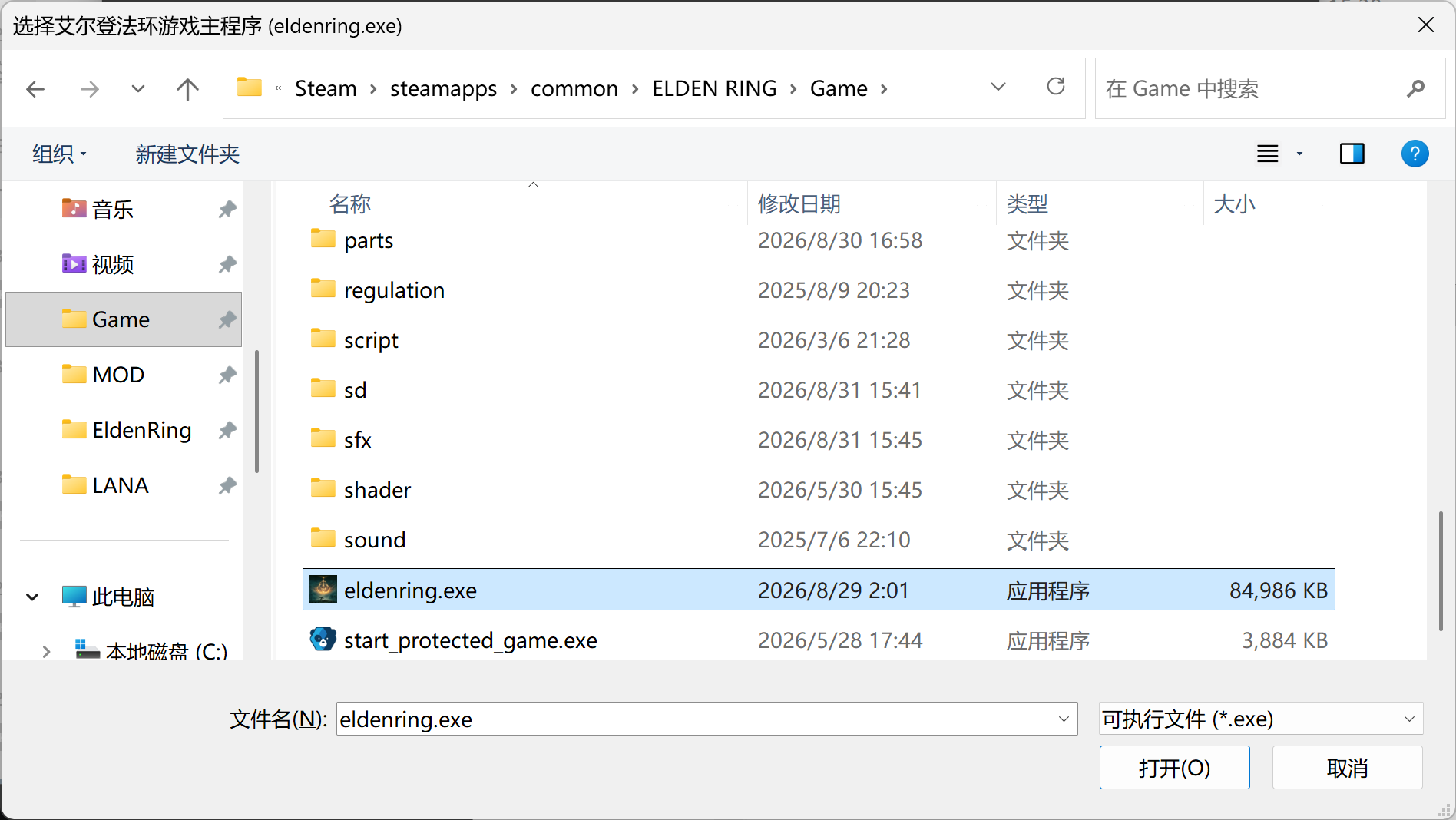1456x820 pixels.
Task: Create a folder with 新建文件夹
Action: tap(187, 154)
